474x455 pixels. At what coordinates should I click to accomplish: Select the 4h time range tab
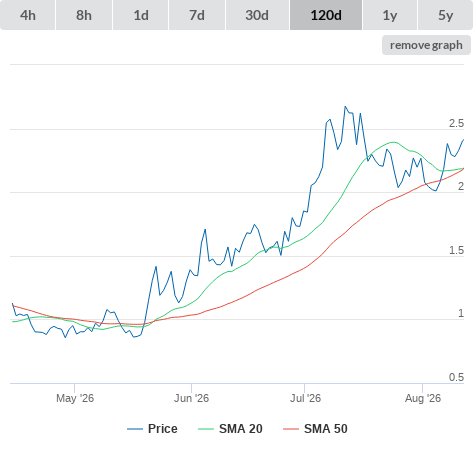[28, 15]
